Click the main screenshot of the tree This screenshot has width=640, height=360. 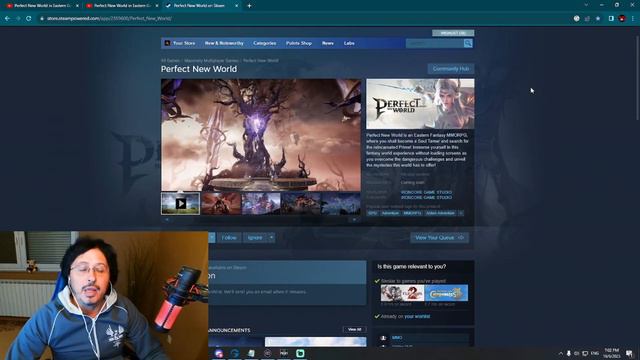coord(261,135)
